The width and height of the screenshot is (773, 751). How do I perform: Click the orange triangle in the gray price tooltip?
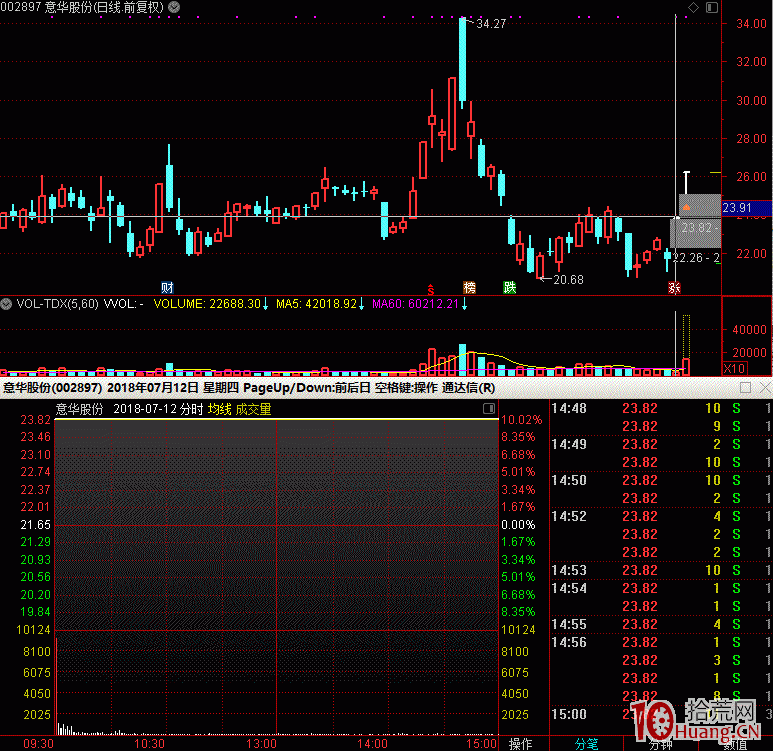click(x=686, y=208)
